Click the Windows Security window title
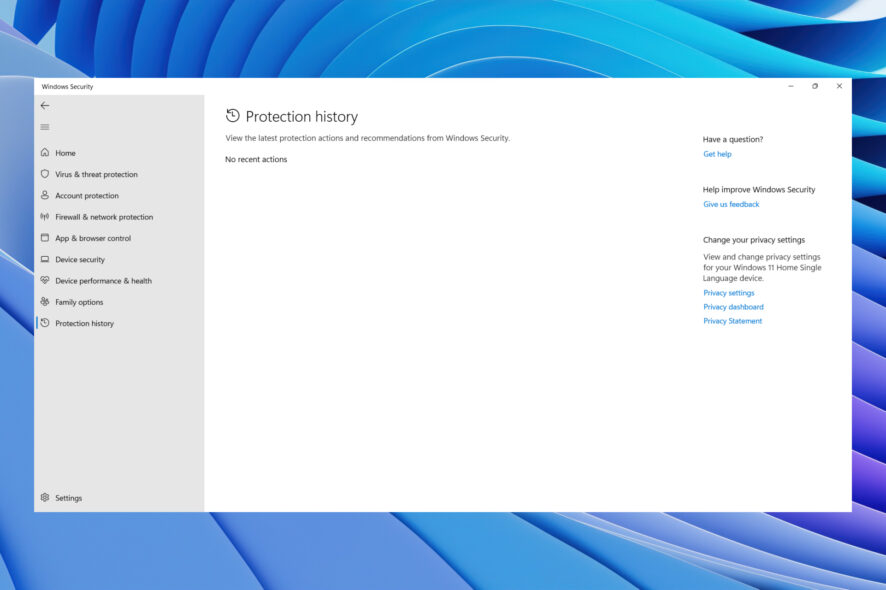Viewport: 886px width, 590px height. point(67,86)
